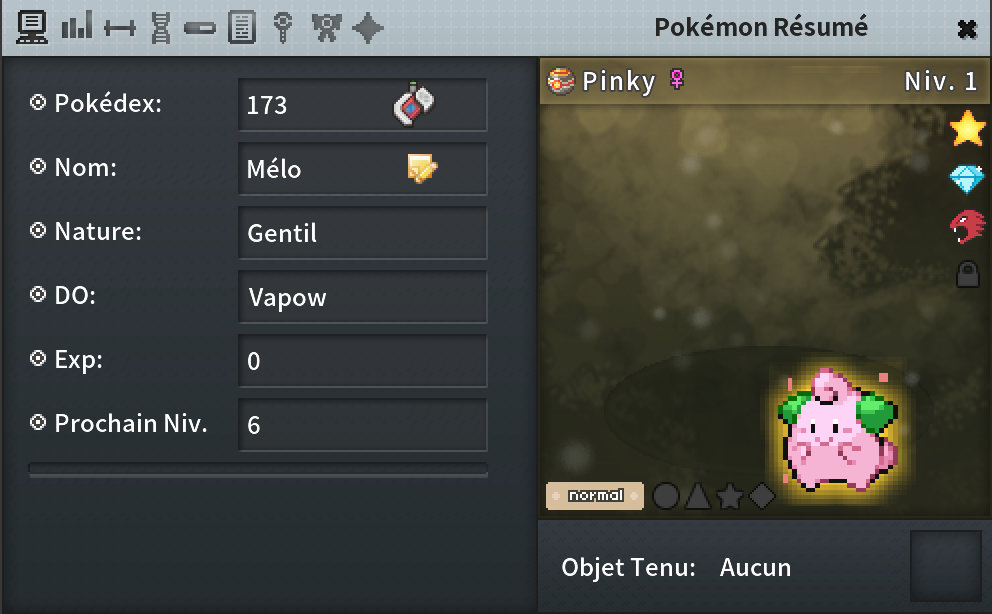Click the empty held item slot
The width and height of the screenshot is (992, 614).
946,566
